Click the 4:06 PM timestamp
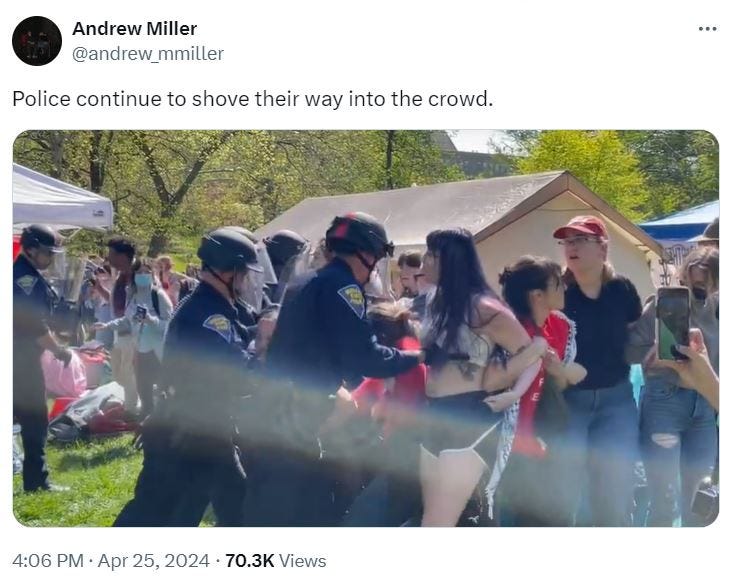Viewport: 732px width, 582px height. (x=48, y=561)
